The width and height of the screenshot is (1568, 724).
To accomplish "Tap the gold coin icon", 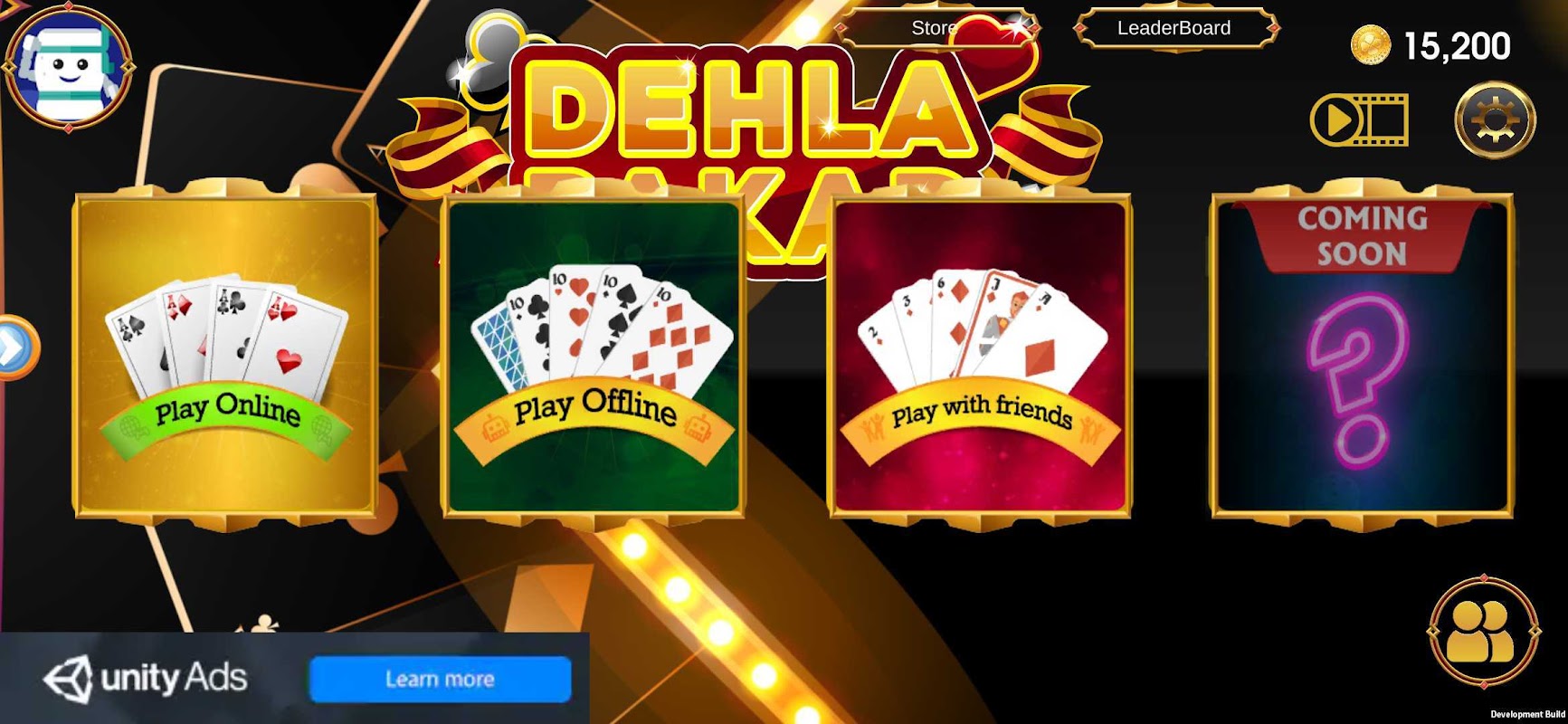I will point(1370,45).
